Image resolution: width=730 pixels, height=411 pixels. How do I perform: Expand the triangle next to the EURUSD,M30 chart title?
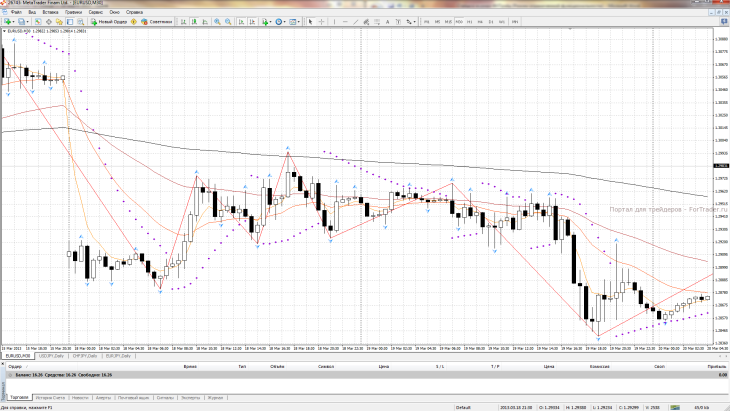click(4, 31)
